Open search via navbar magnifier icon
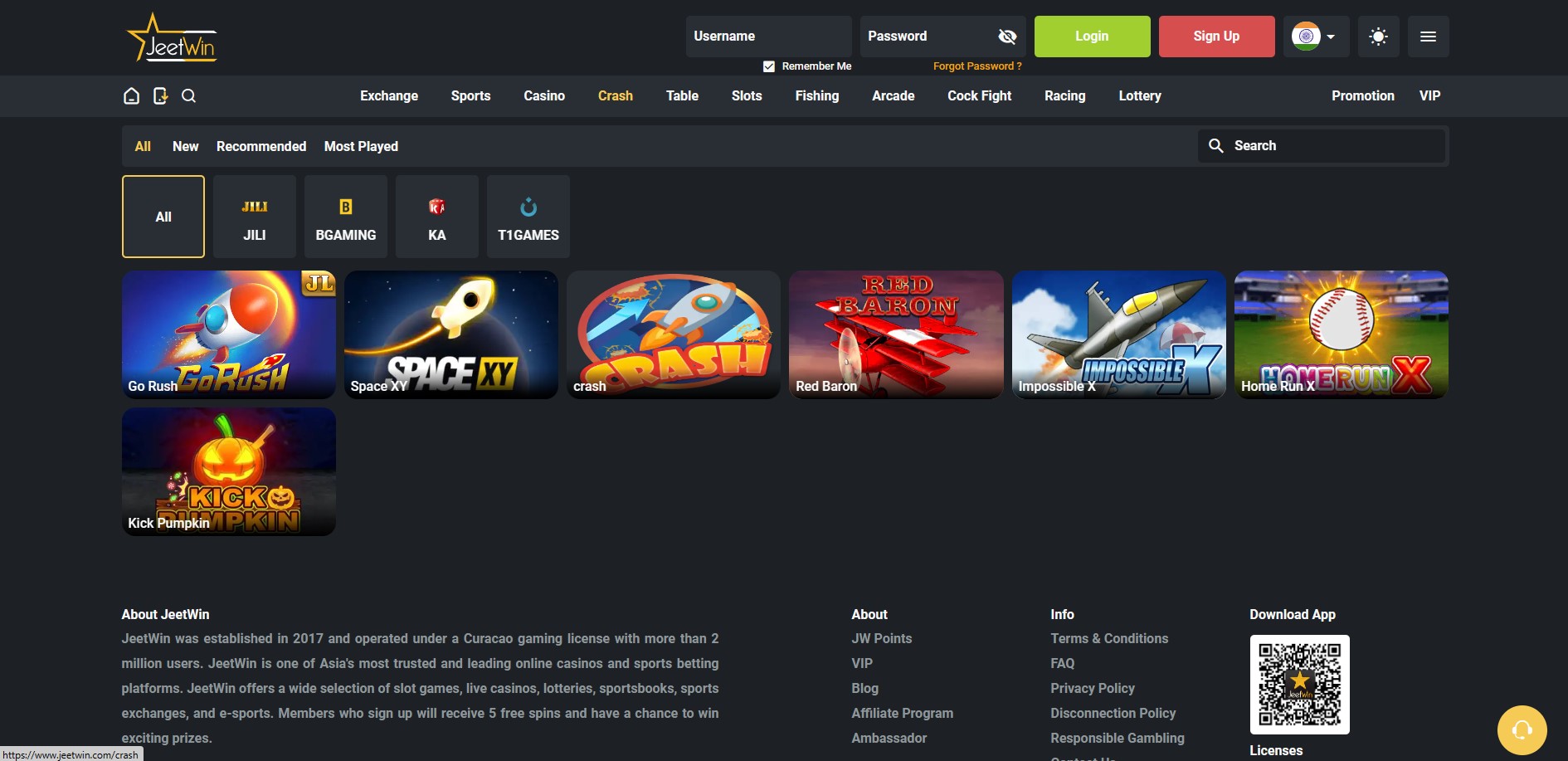 189,95
